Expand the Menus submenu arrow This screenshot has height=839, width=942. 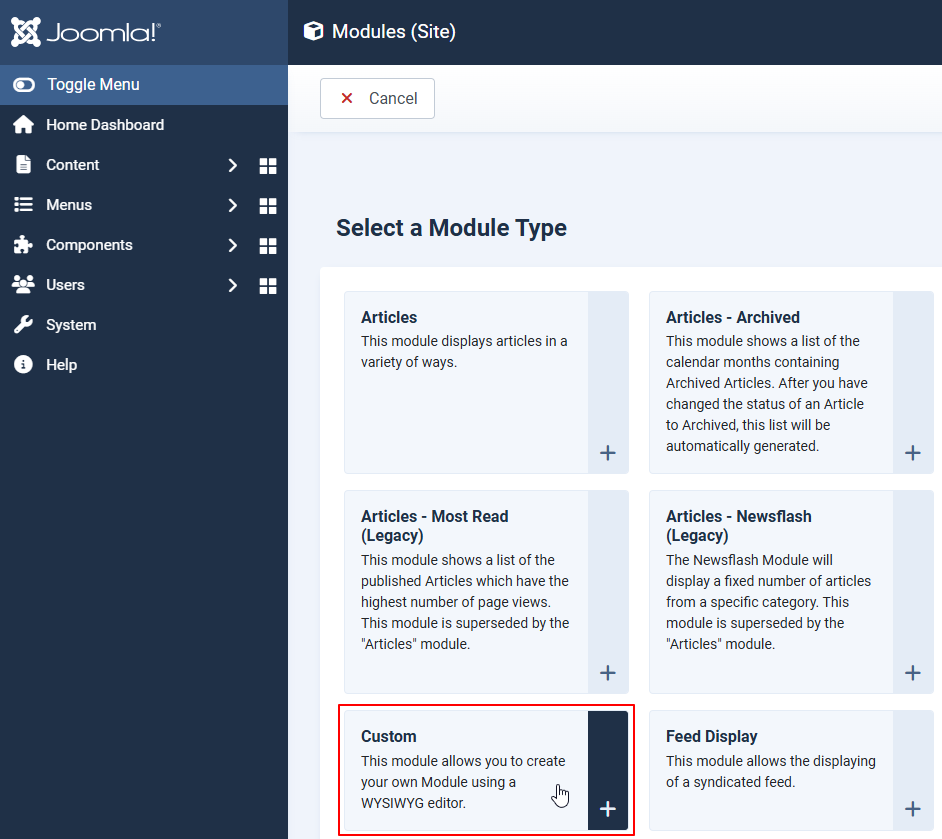point(232,205)
